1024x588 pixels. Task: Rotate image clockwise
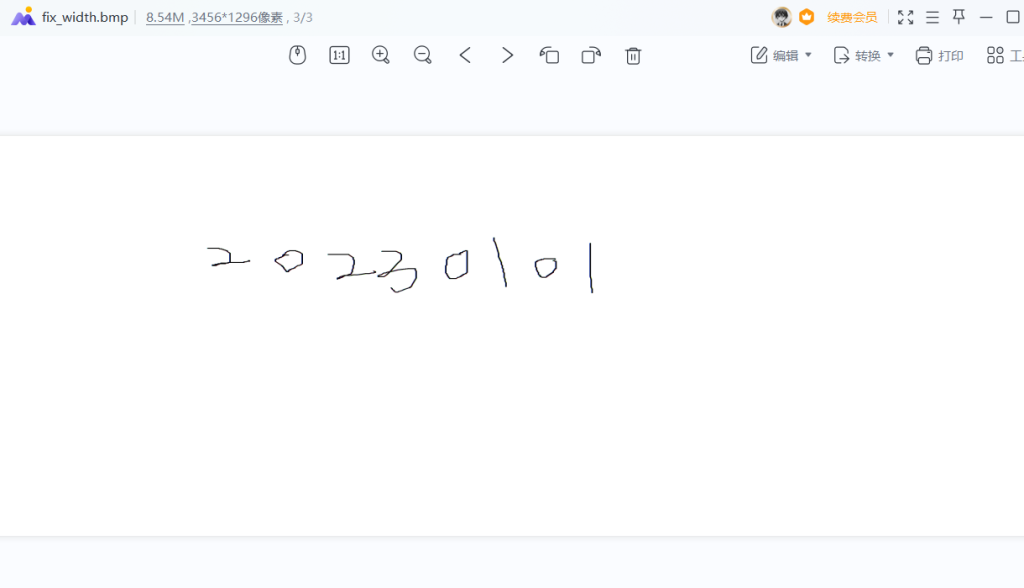(x=591, y=56)
